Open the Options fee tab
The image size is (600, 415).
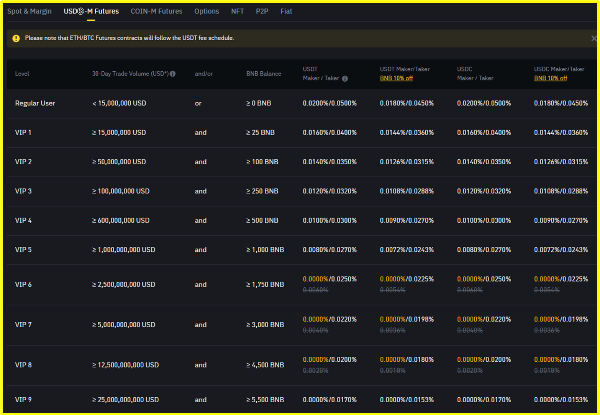pos(207,11)
